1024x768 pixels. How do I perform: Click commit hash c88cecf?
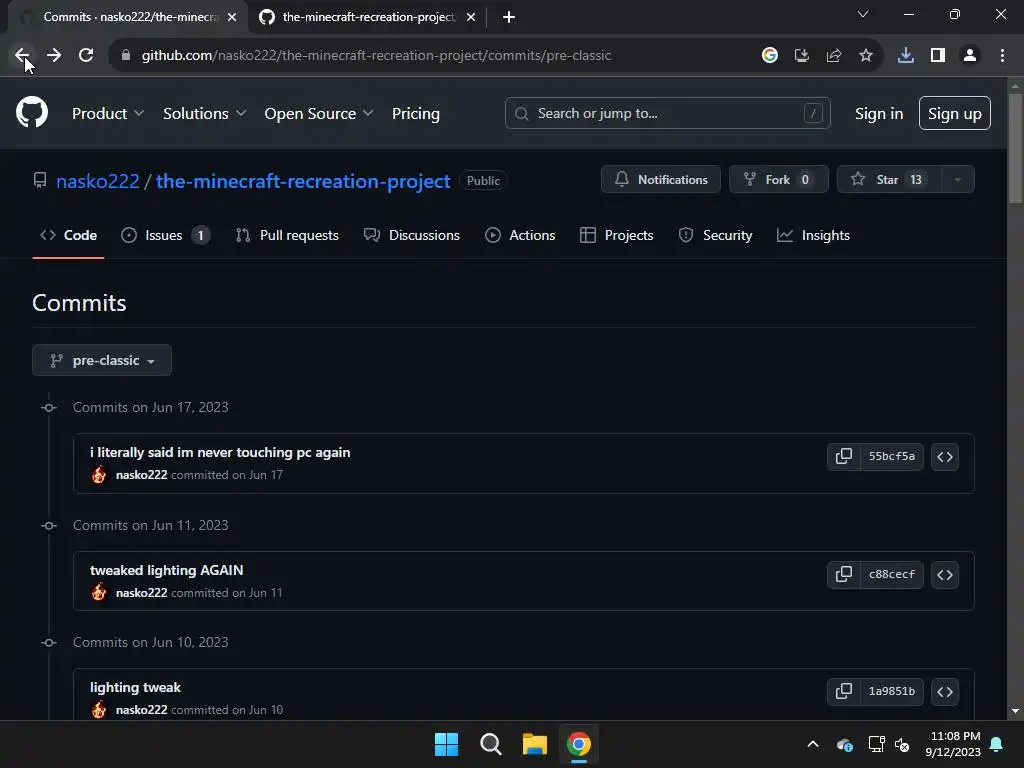891,575
